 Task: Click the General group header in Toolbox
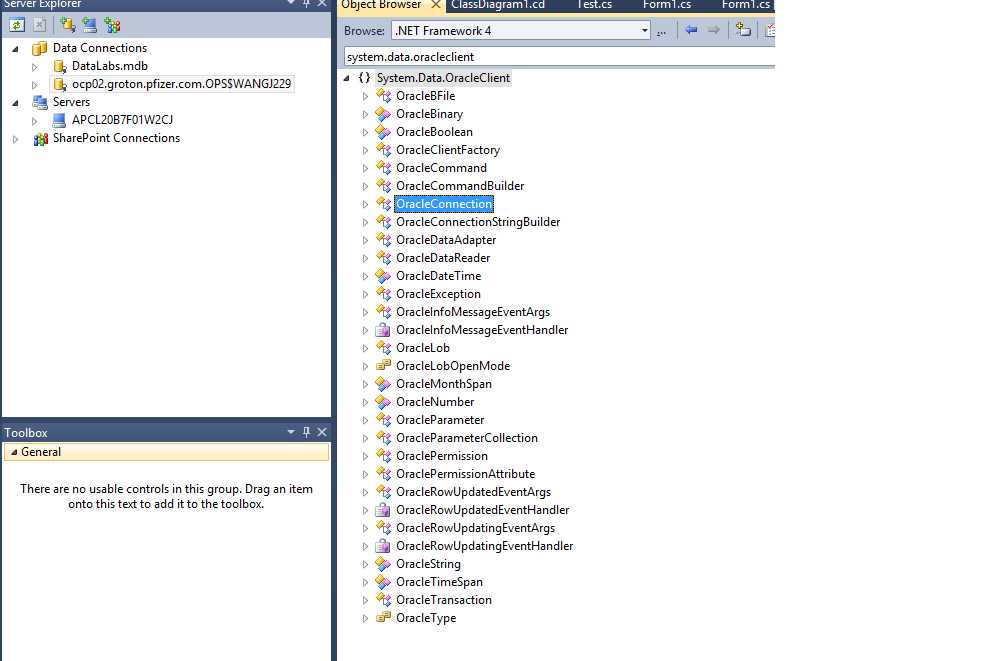click(x=166, y=452)
